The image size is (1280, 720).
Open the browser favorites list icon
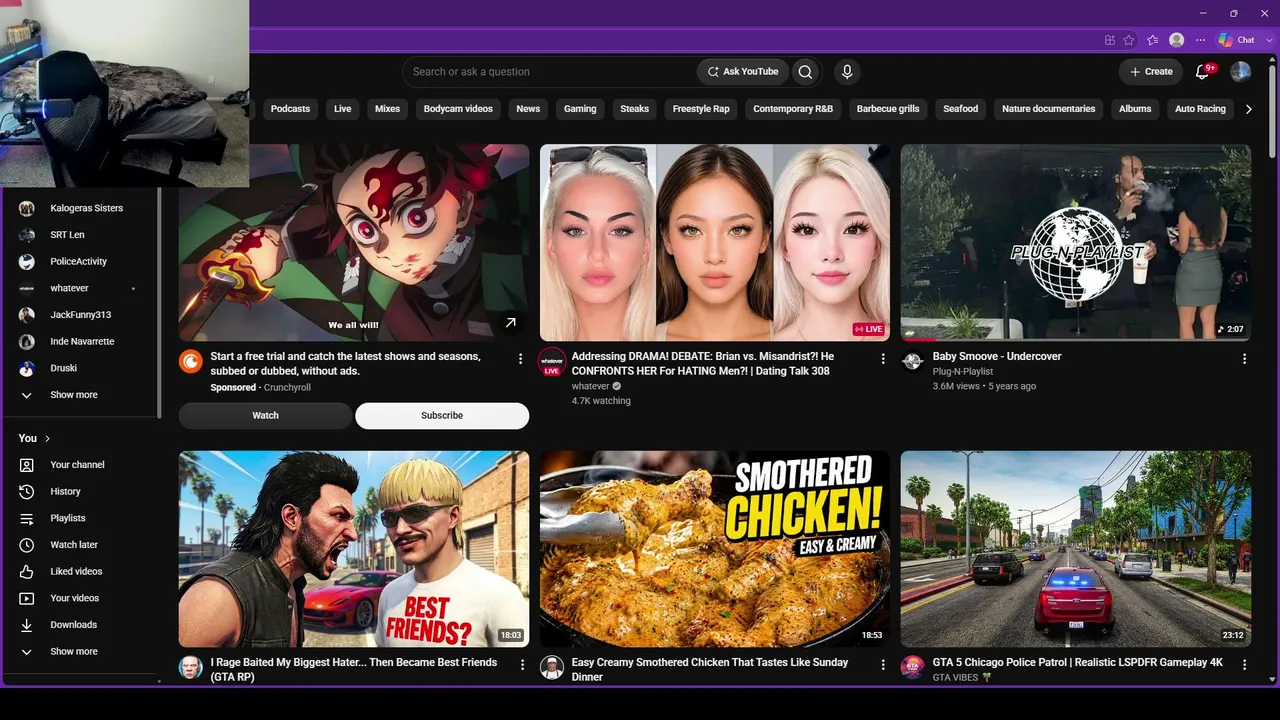1153,40
